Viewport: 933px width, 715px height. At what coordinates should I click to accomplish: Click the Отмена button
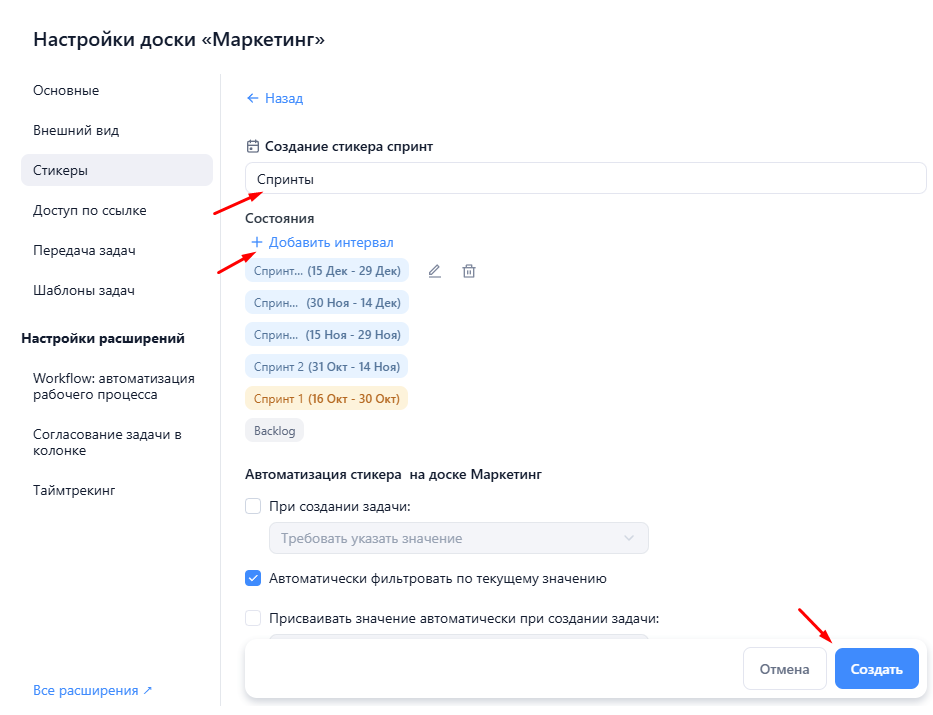click(x=784, y=669)
